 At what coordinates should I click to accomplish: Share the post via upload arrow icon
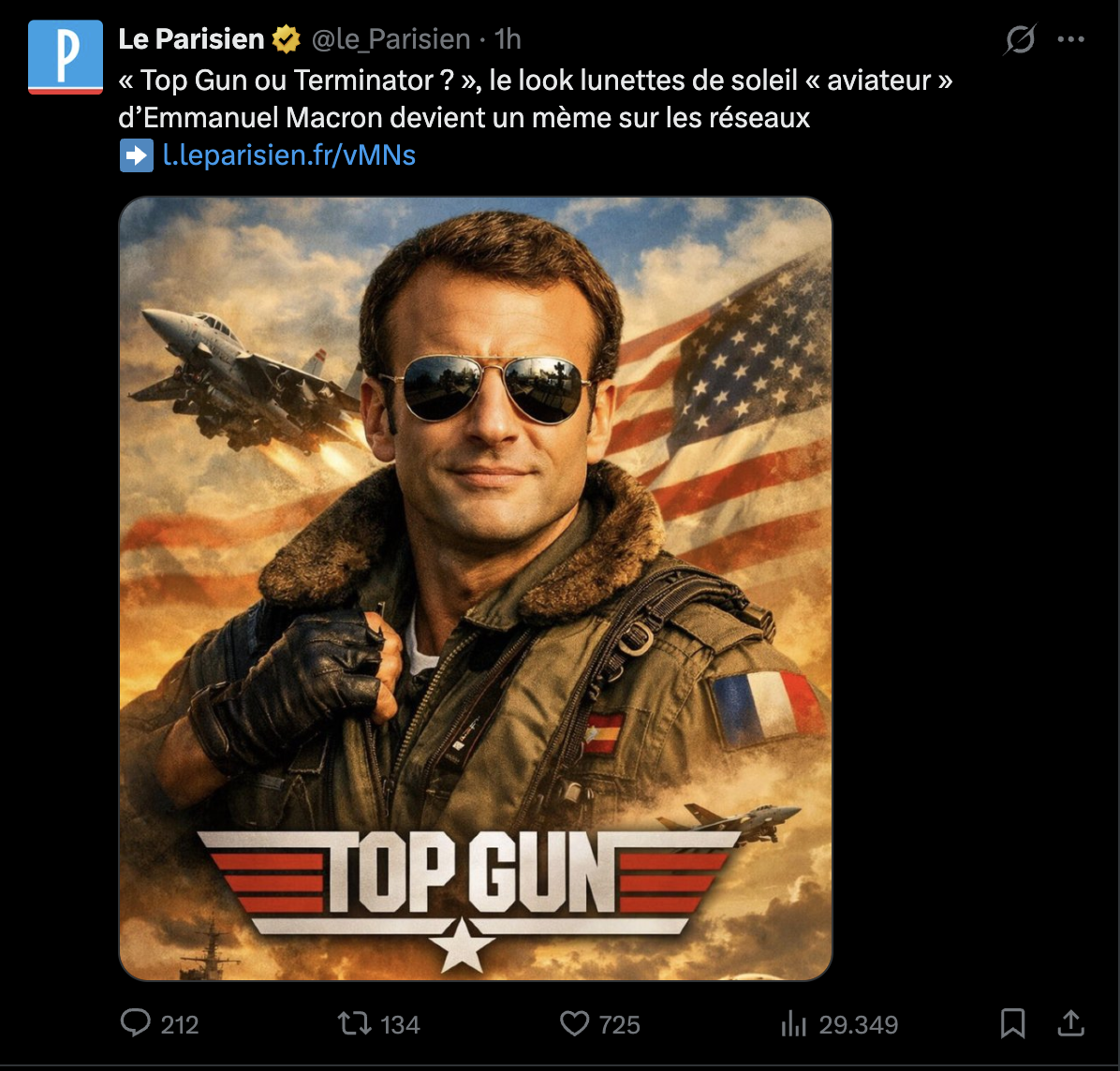pos(1070,1023)
